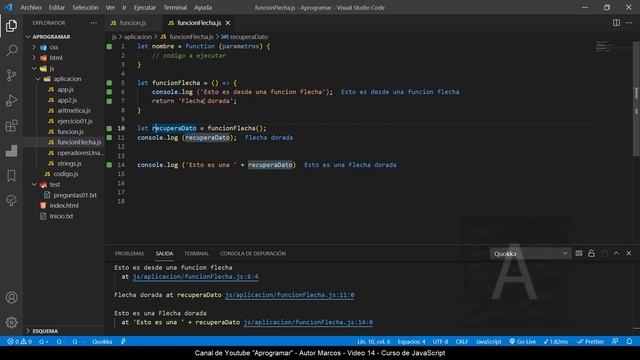Click the Prettier status item
The width and height of the screenshot is (640, 360).
click(x=590, y=342)
